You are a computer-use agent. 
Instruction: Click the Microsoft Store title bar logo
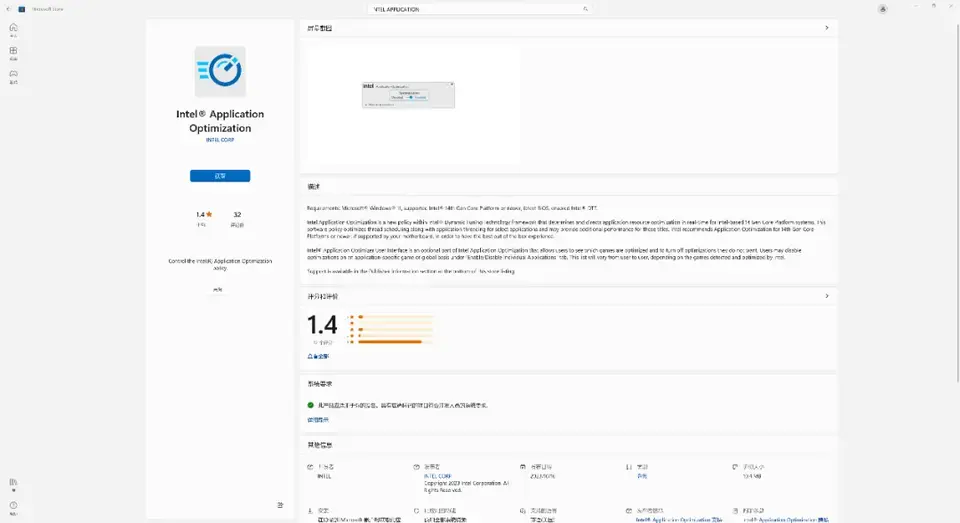pyautogui.click(x=22, y=9)
